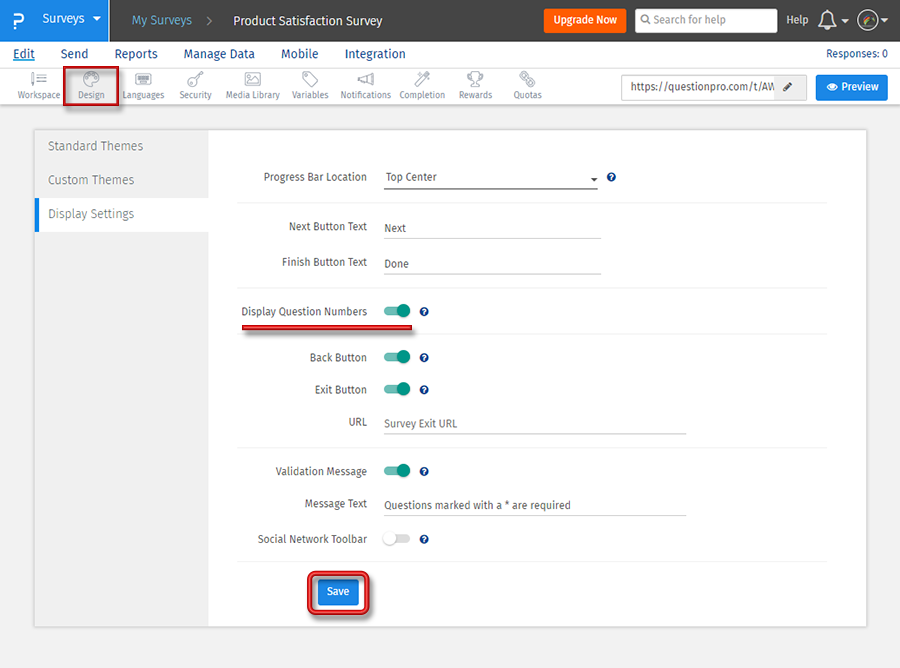Disable the Back Button toggle
Viewport: 900px width, 668px height.
tap(397, 357)
